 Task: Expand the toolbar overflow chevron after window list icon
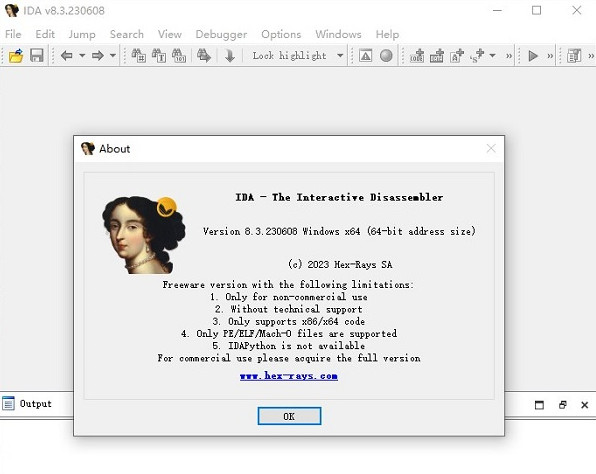[x=591, y=56]
